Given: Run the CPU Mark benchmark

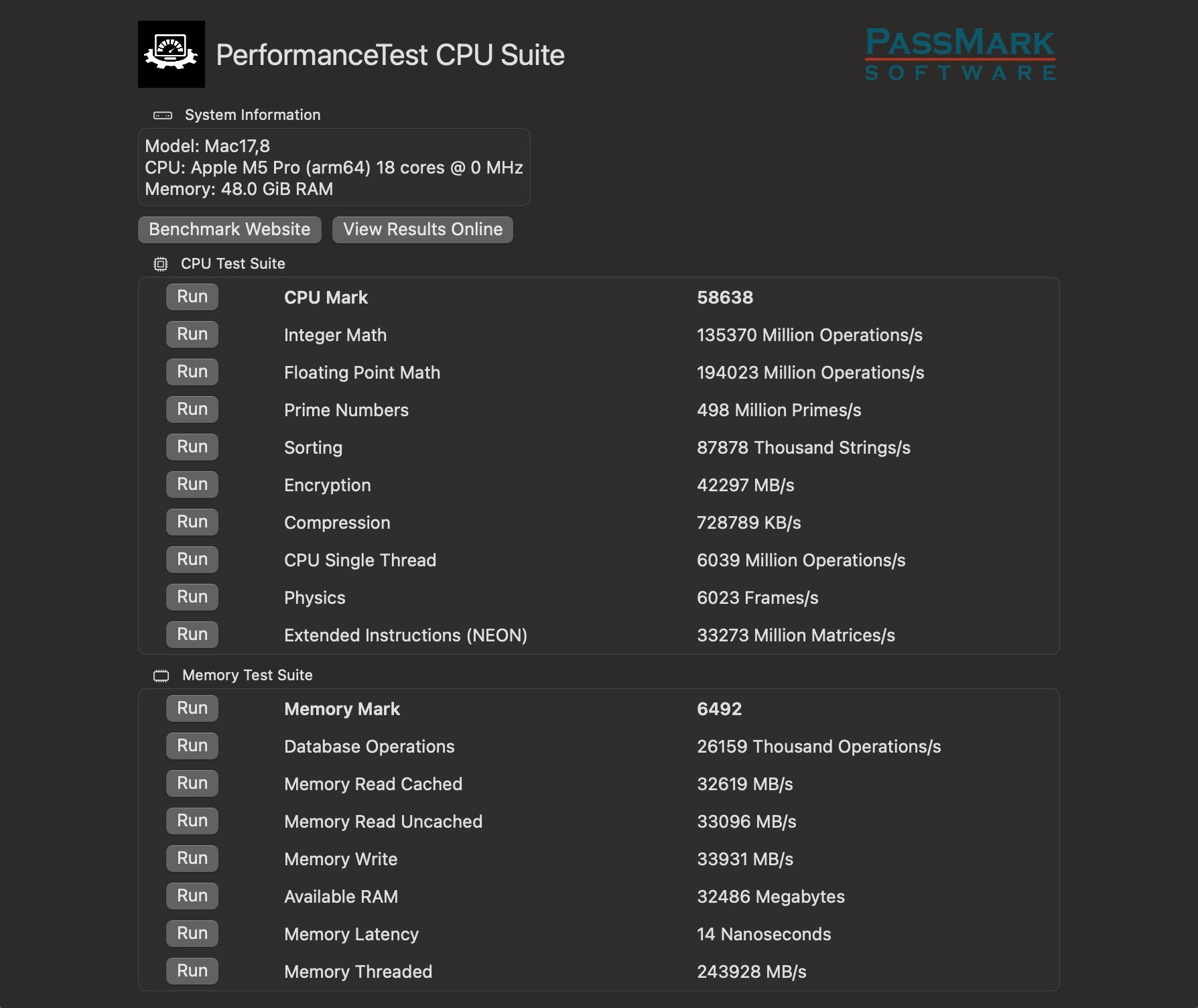Looking at the screenshot, I should [192, 296].
